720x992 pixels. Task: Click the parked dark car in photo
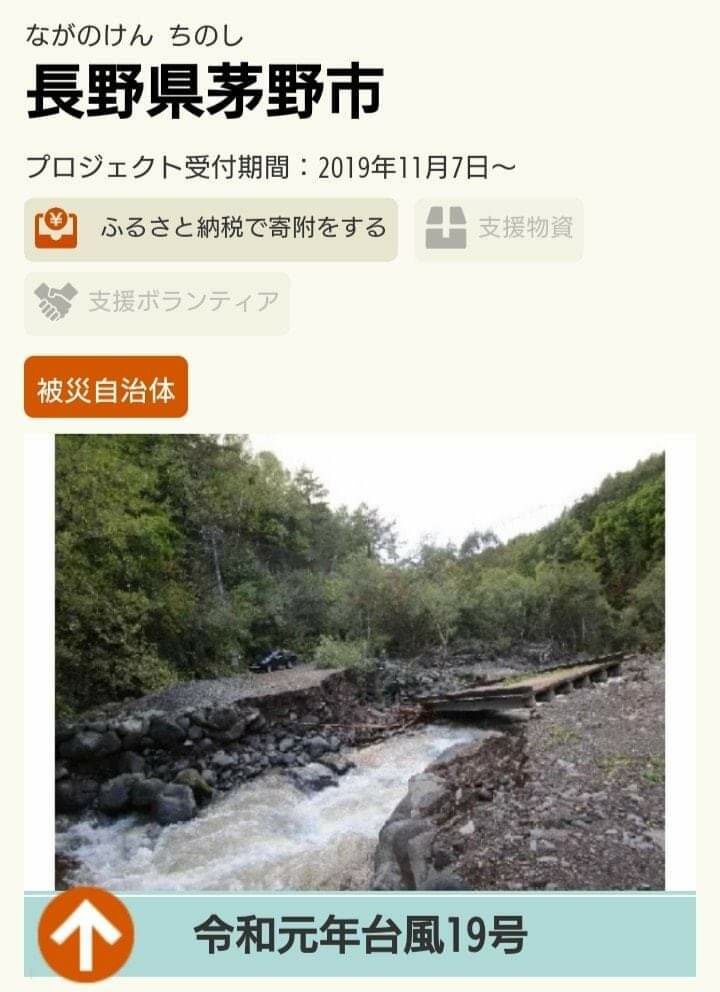pos(273,660)
